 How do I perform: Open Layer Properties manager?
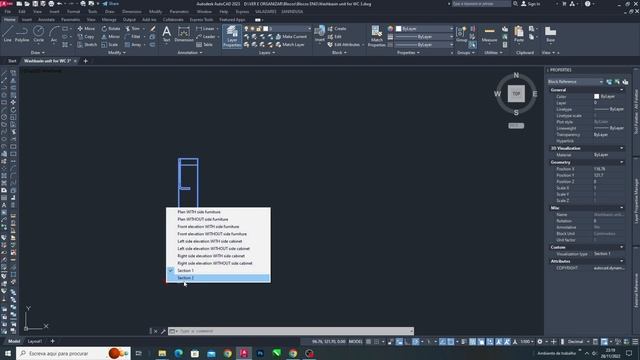point(232,36)
